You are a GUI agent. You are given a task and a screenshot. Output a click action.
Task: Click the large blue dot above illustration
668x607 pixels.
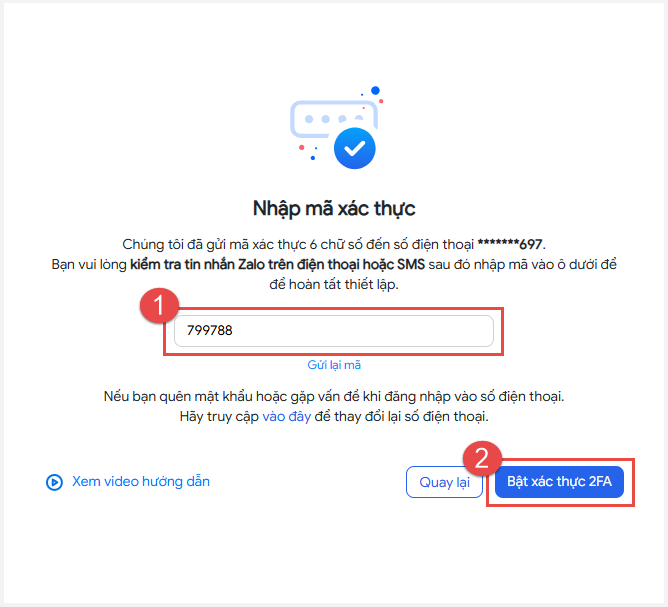pyautogui.click(x=375, y=90)
